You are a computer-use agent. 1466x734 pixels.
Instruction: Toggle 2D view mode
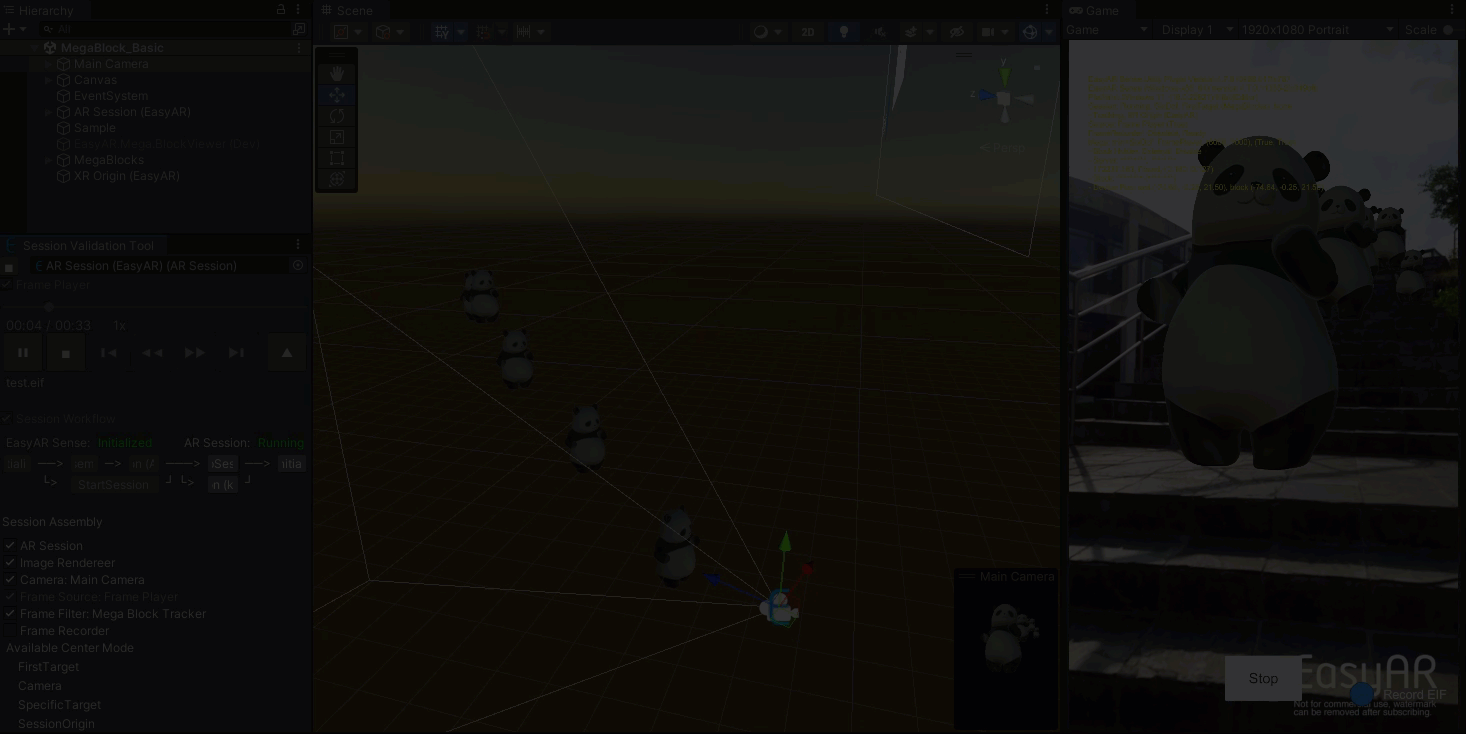(x=808, y=32)
